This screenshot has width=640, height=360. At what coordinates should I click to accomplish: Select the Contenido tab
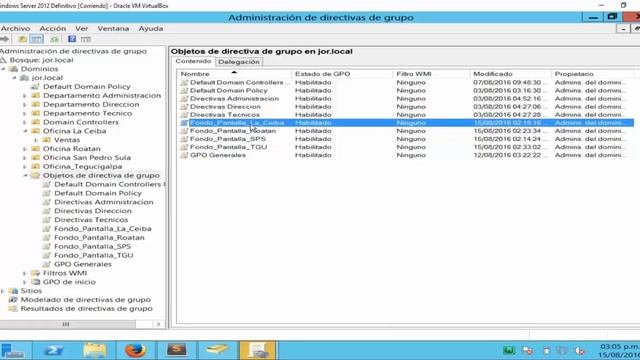pyautogui.click(x=193, y=61)
